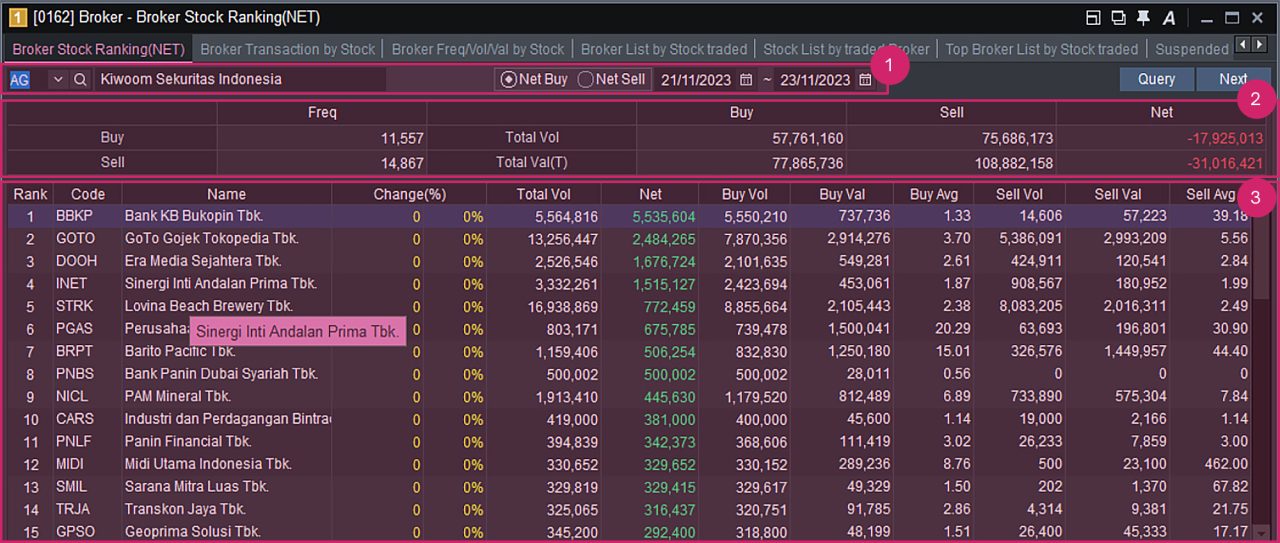Open the start date calendar picker

click(746, 80)
